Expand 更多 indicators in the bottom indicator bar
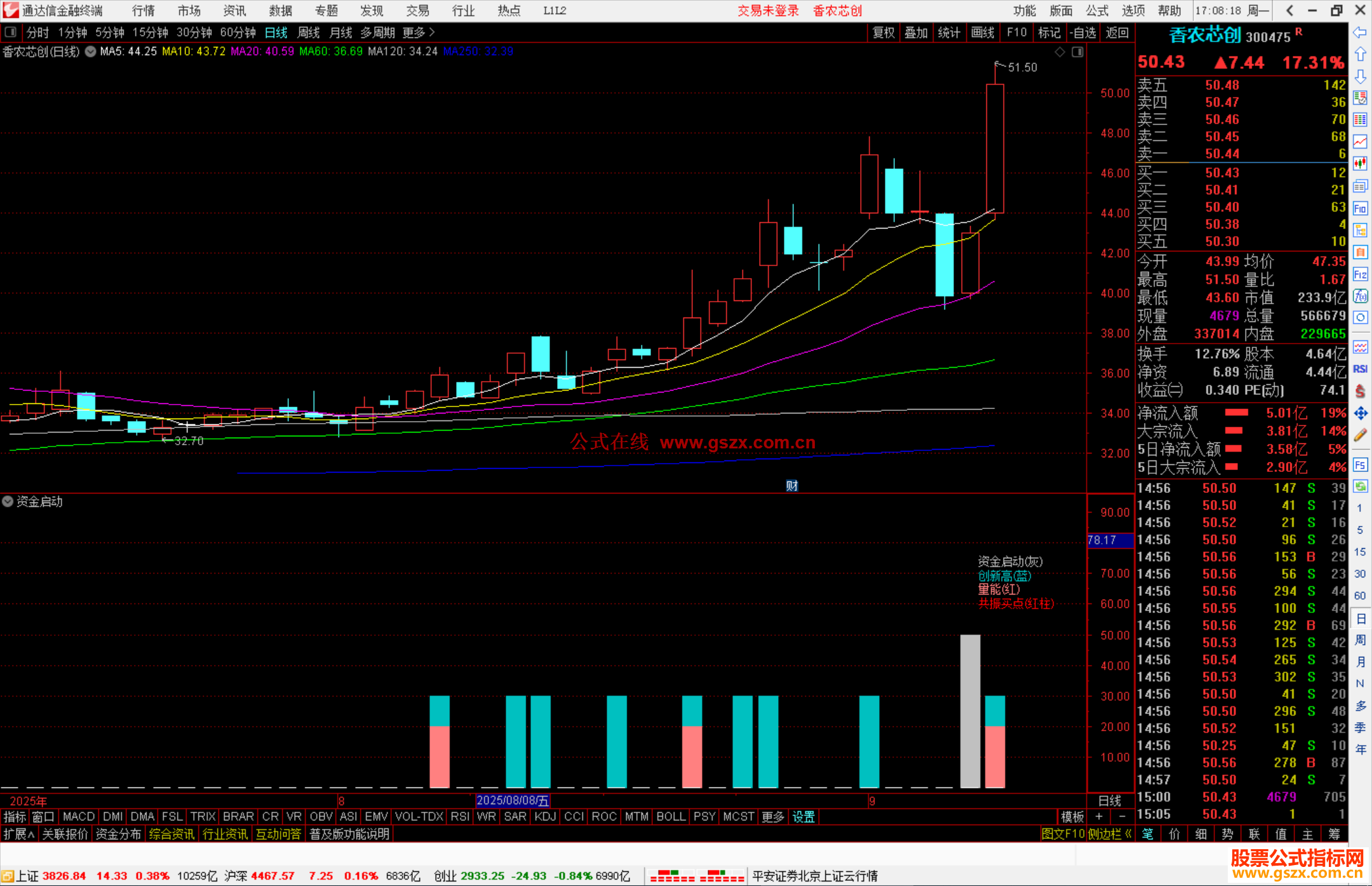Viewport: 1372px width, 886px height. click(773, 817)
